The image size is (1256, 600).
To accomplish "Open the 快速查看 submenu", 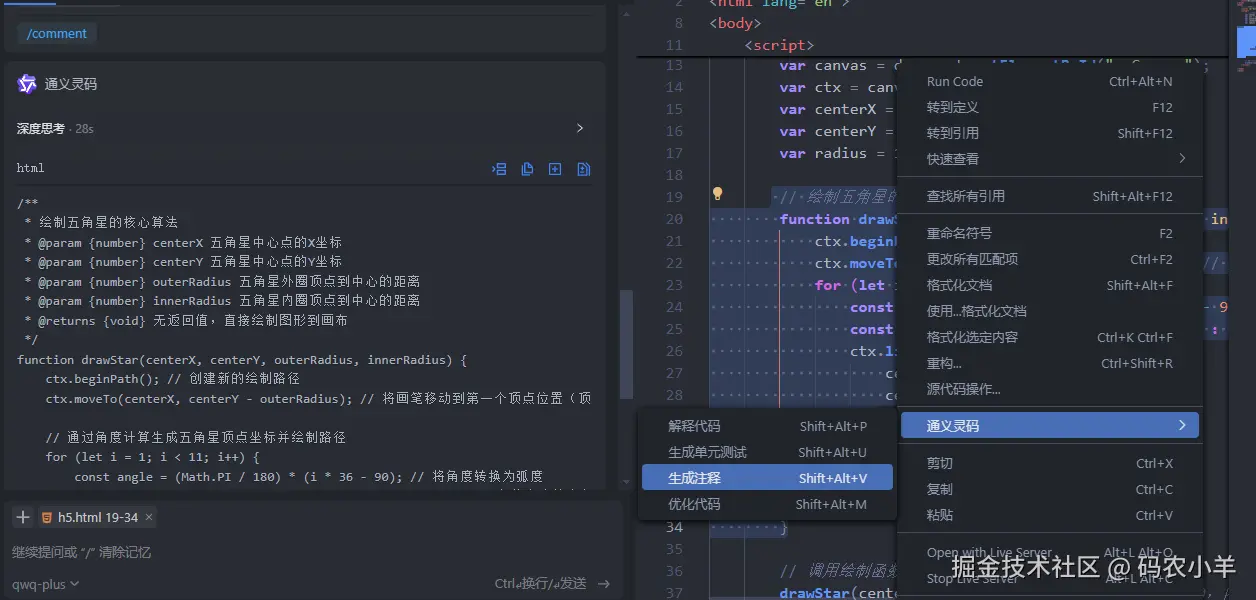I will coord(1049,159).
